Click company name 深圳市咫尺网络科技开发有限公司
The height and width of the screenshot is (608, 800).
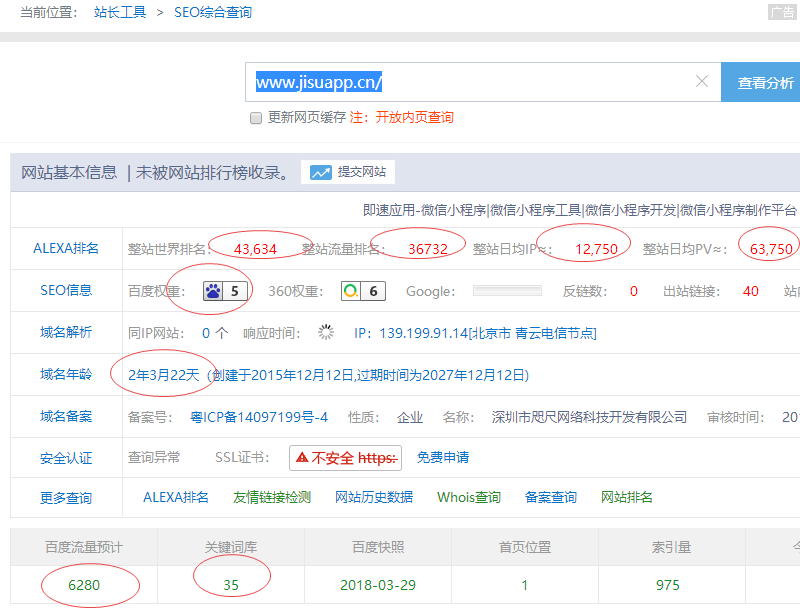point(589,417)
